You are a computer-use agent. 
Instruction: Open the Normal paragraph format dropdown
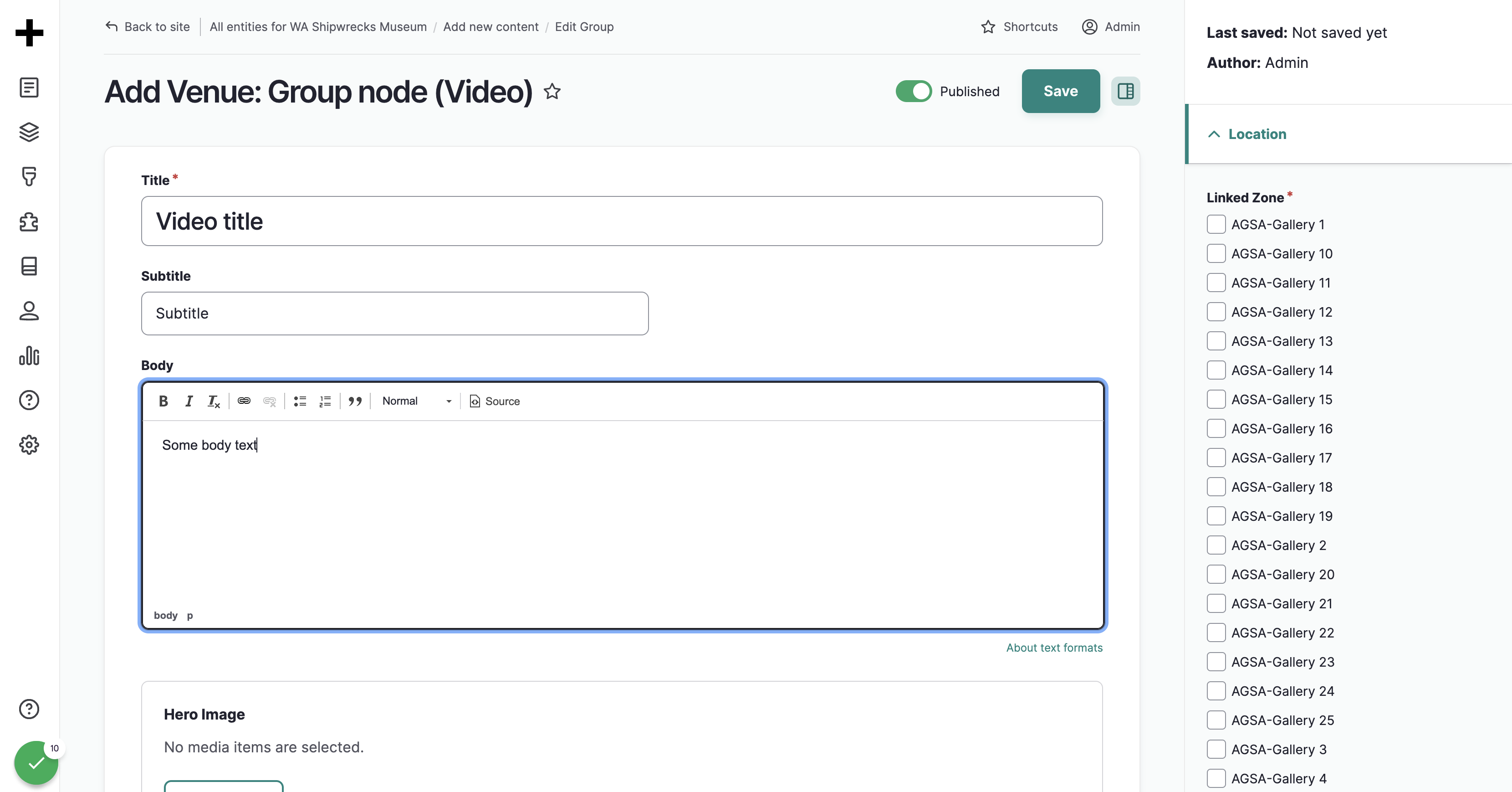point(416,401)
